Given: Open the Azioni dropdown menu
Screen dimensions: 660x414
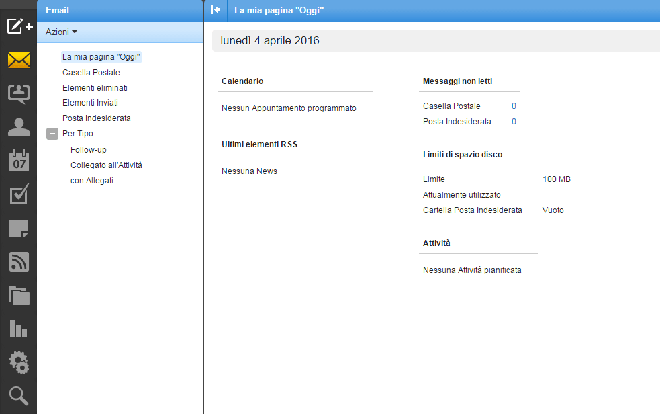Looking at the screenshot, I should click(61, 33).
